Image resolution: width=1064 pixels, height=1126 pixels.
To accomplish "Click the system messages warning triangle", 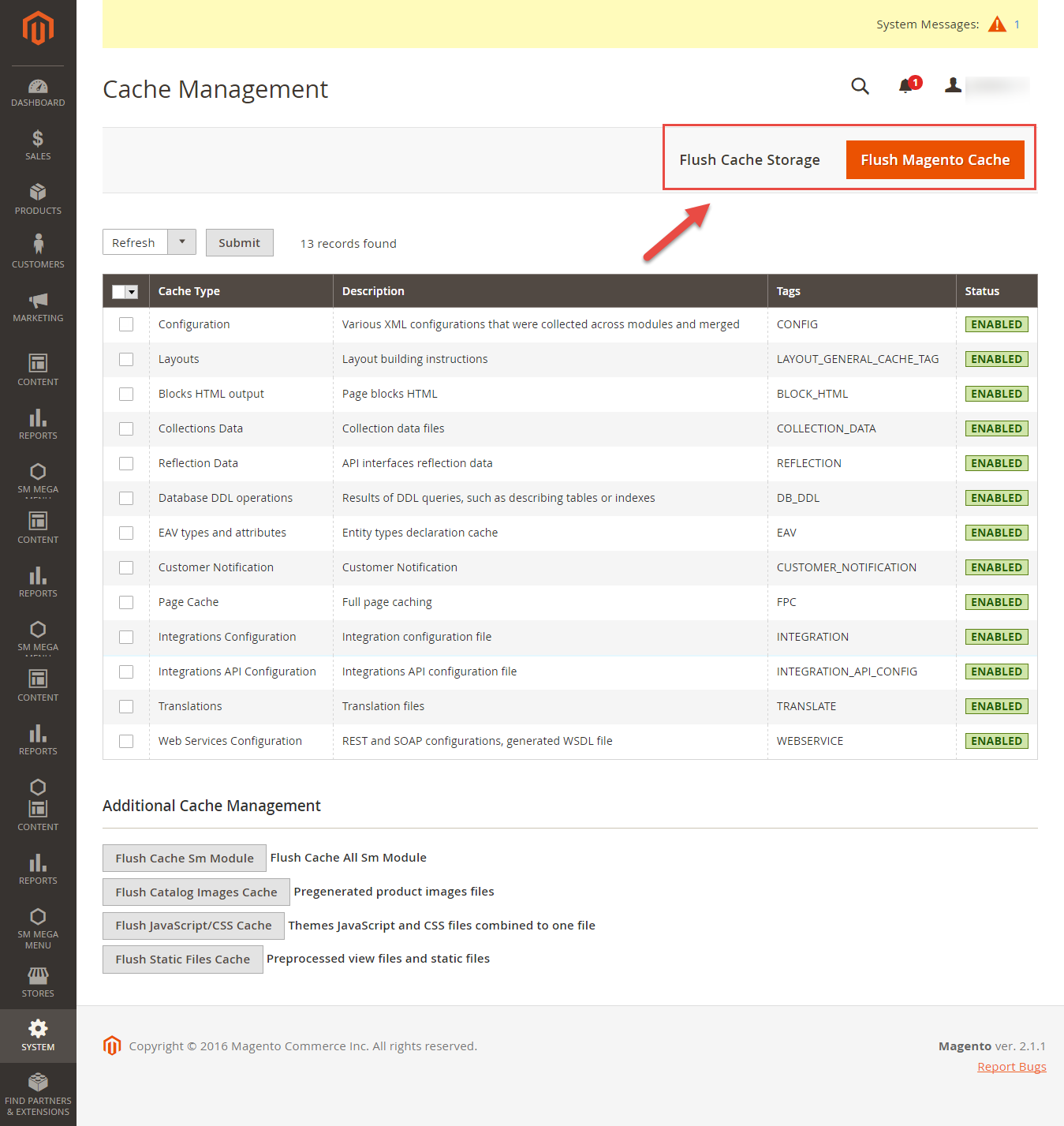I will click(x=997, y=24).
